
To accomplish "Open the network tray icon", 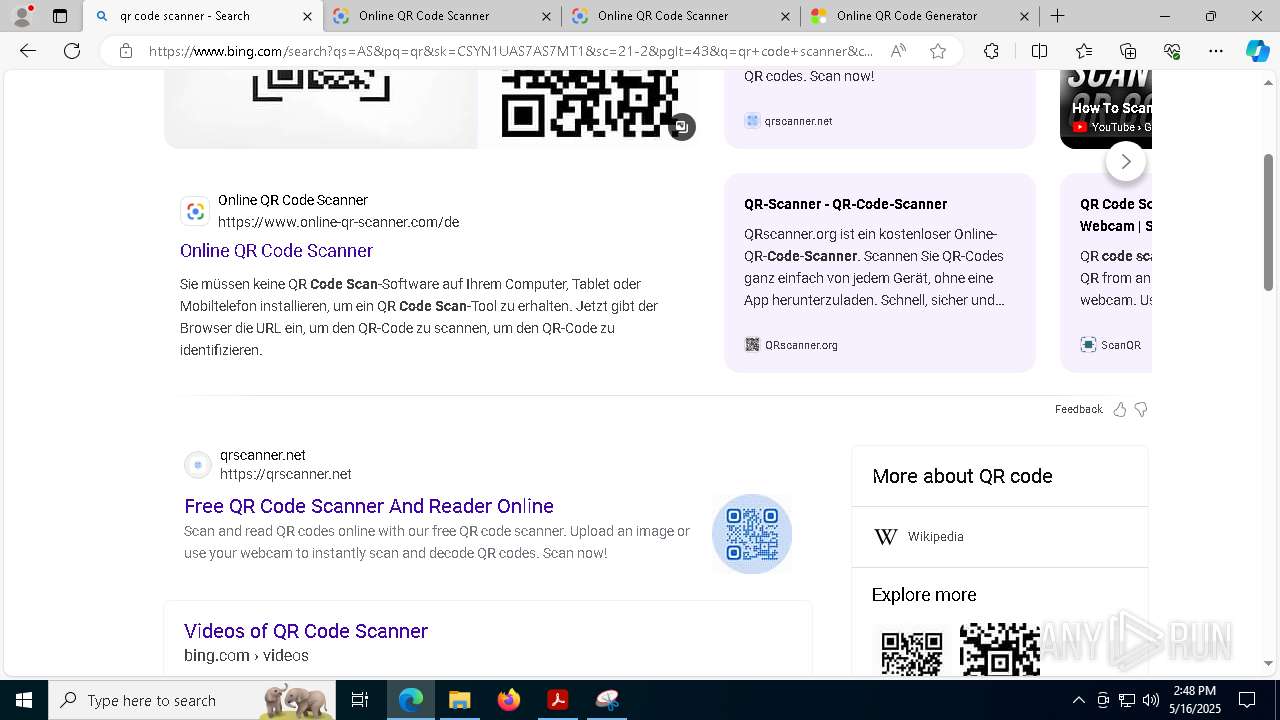I will pyautogui.click(x=1127, y=700).
